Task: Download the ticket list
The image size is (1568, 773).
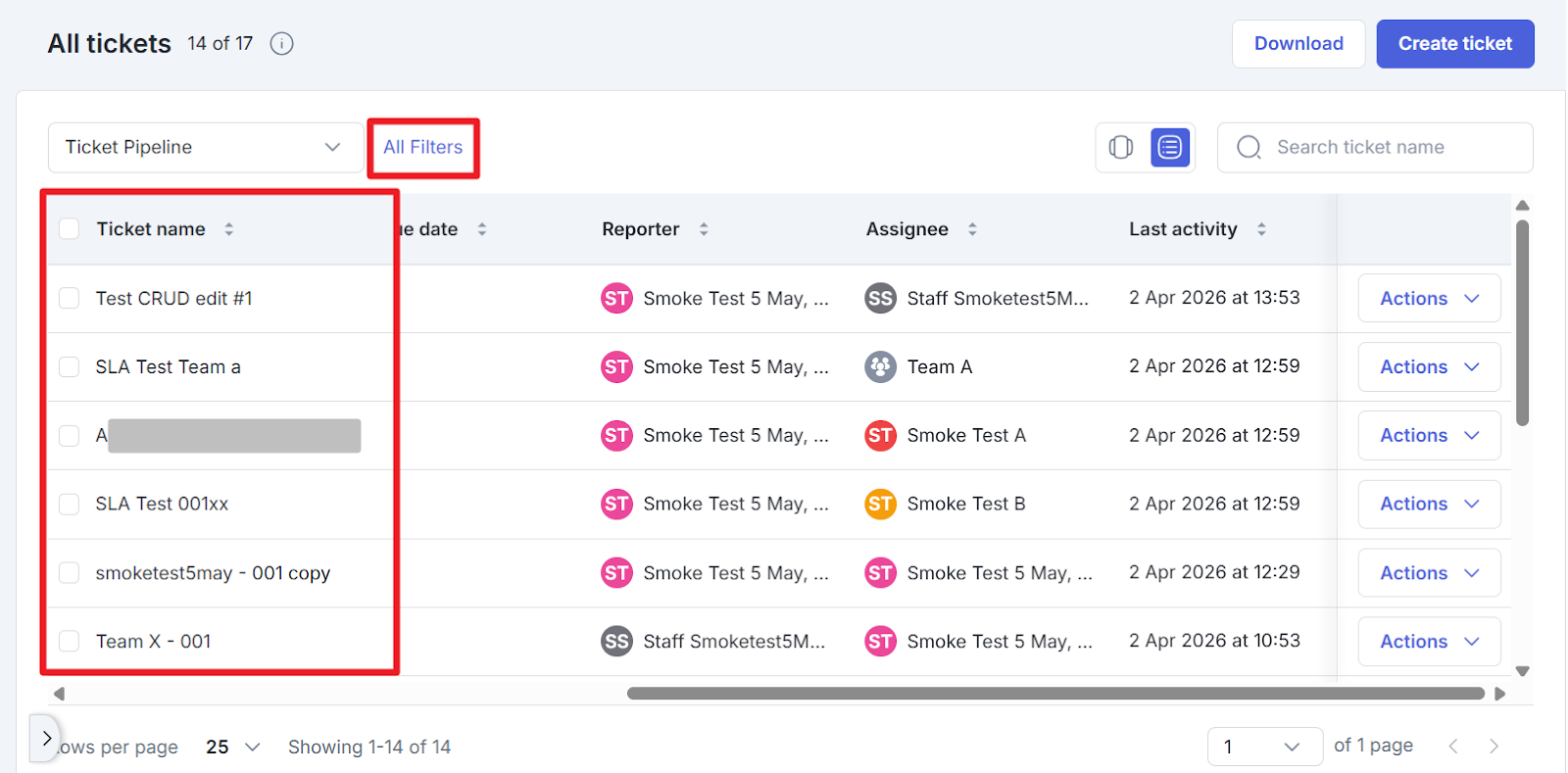Action: point(1298,44)
